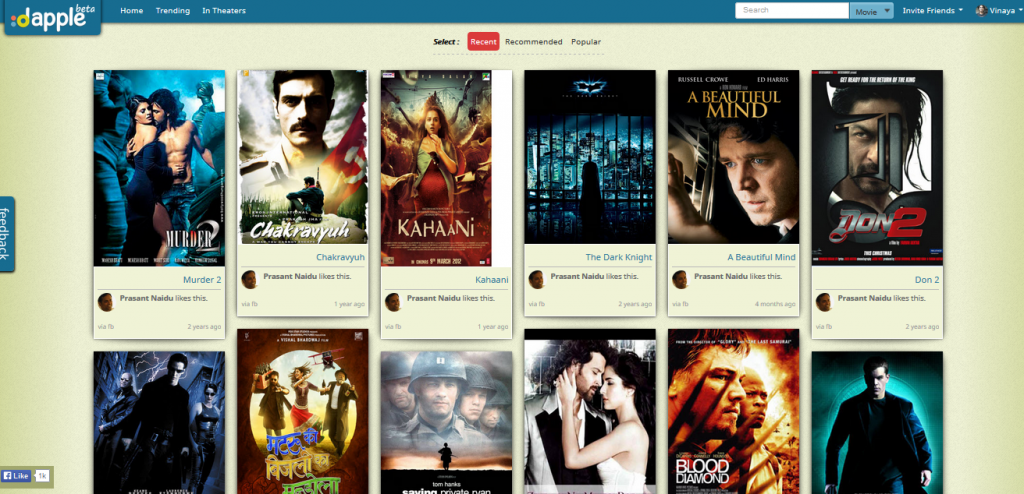Click the Kahaani title link
Image resolution: width=1024 pixels, height=494 pixels.
[x=492, y=280]
